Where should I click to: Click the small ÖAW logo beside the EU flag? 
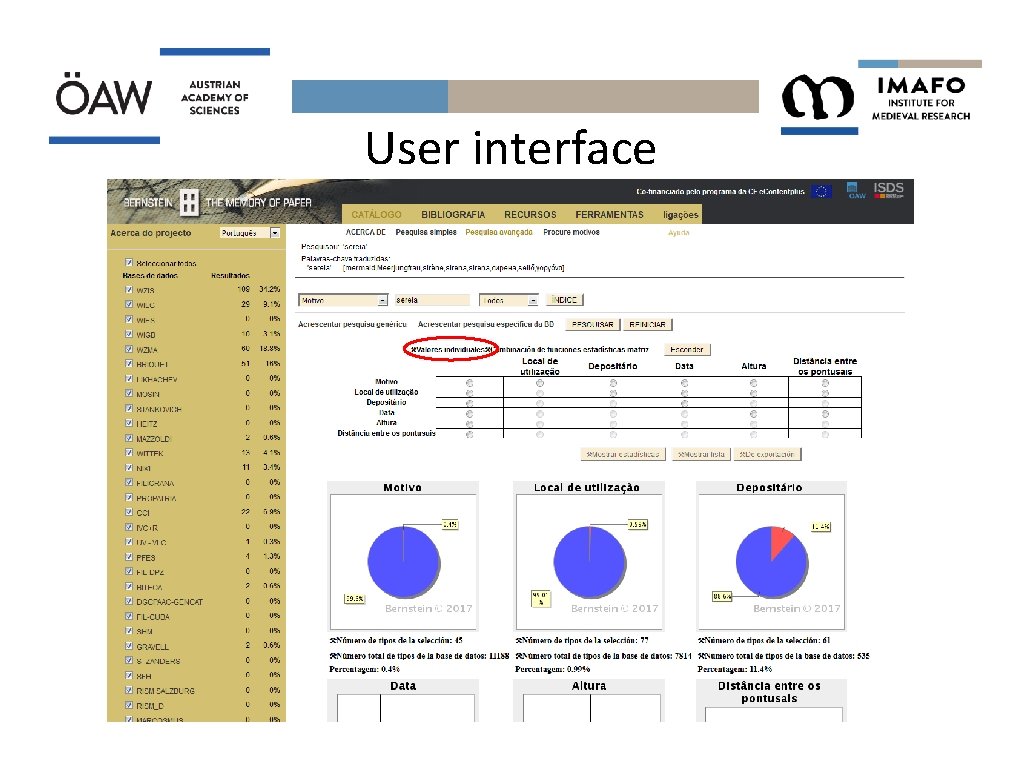click(856, 191)
